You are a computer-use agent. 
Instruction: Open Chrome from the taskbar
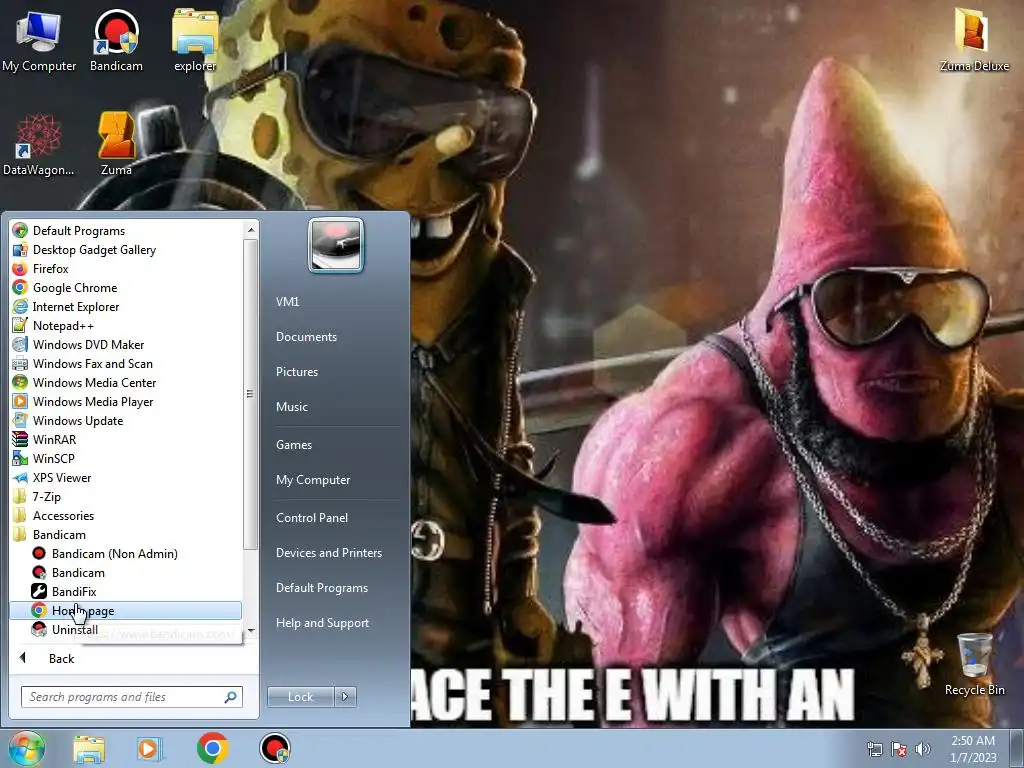click(212, 748)
